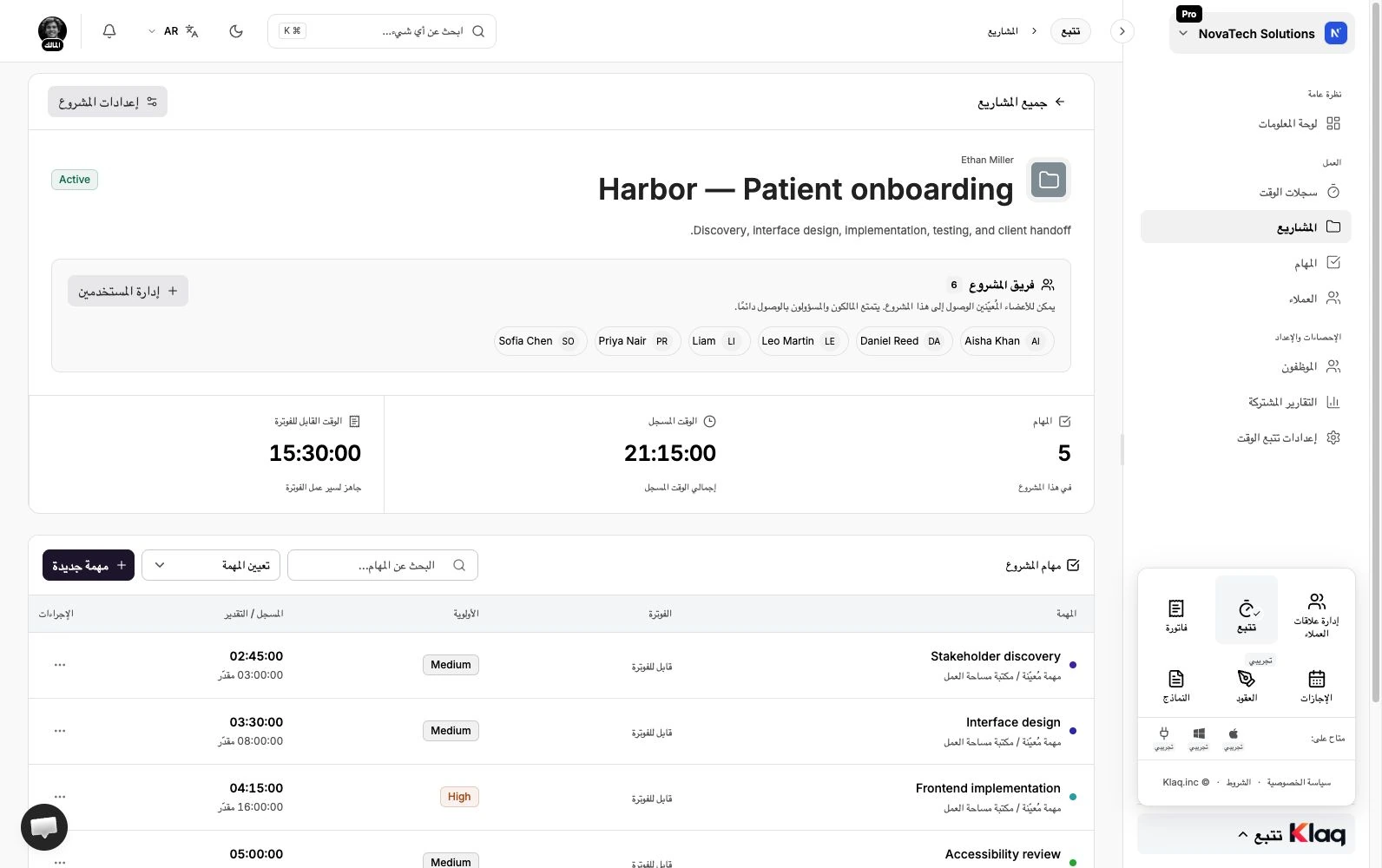Click the مهمة جديدة button
This screenshot has width=1382, height=868.
[89, 565]
